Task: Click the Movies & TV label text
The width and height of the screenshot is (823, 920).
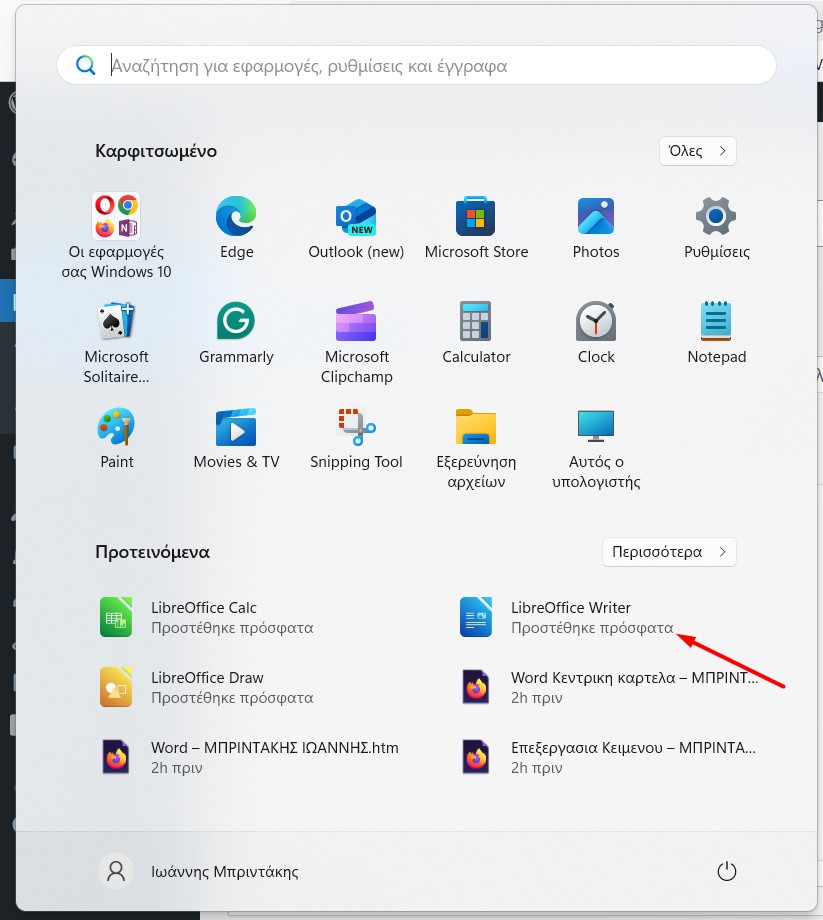Action: tap(236, 462)
